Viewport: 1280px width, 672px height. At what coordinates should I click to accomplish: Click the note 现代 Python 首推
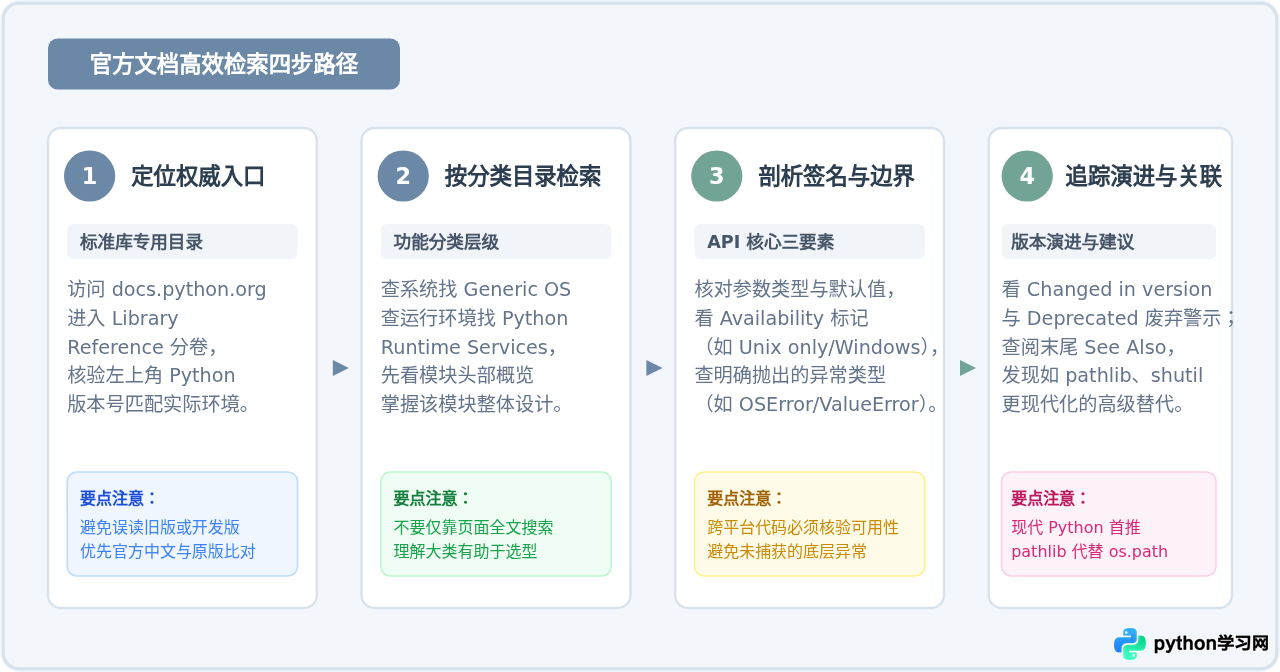1076,527
